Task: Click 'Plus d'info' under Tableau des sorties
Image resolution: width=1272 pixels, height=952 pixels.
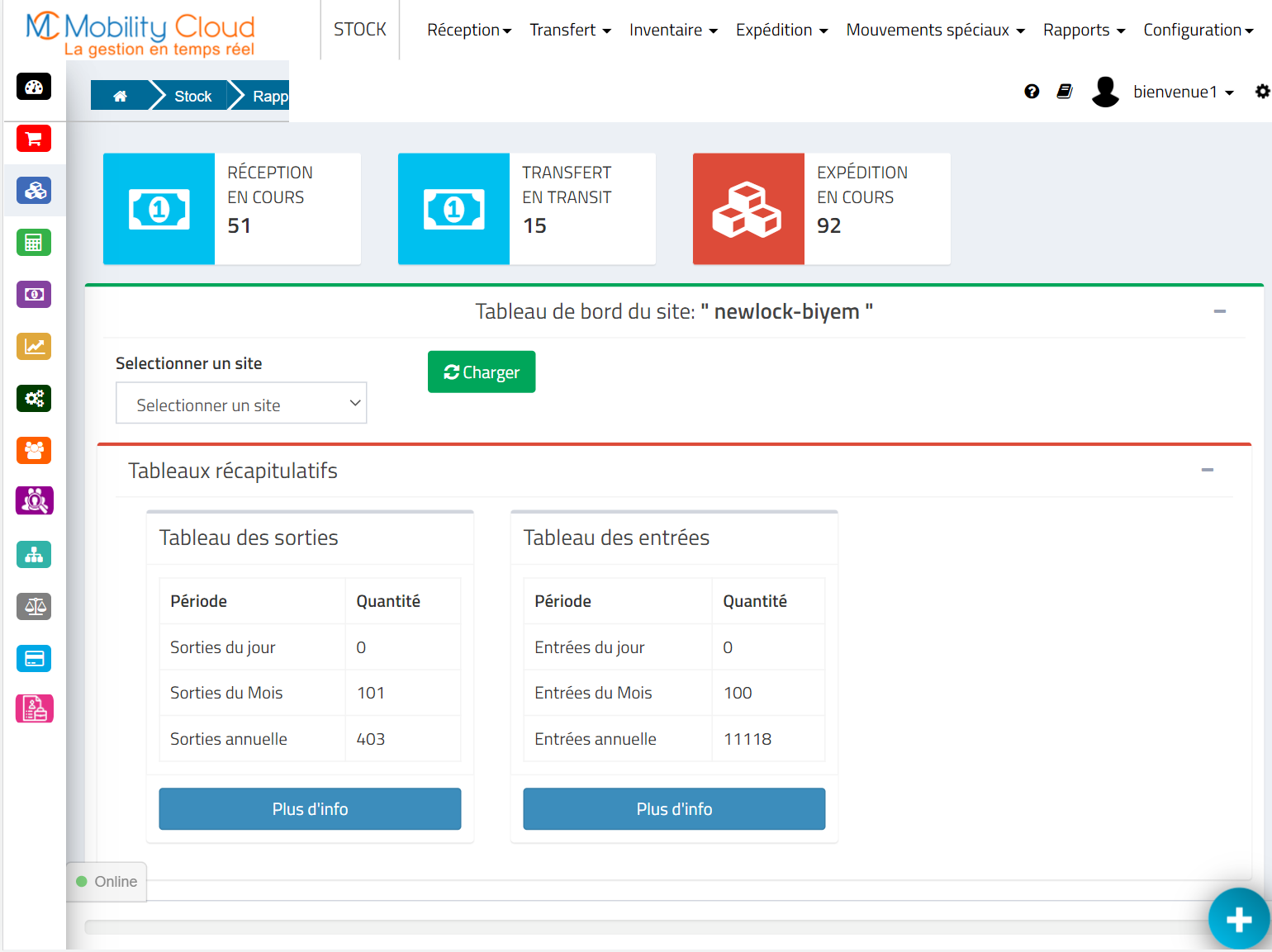Action: pyautogui.click(x=310, y=809)
